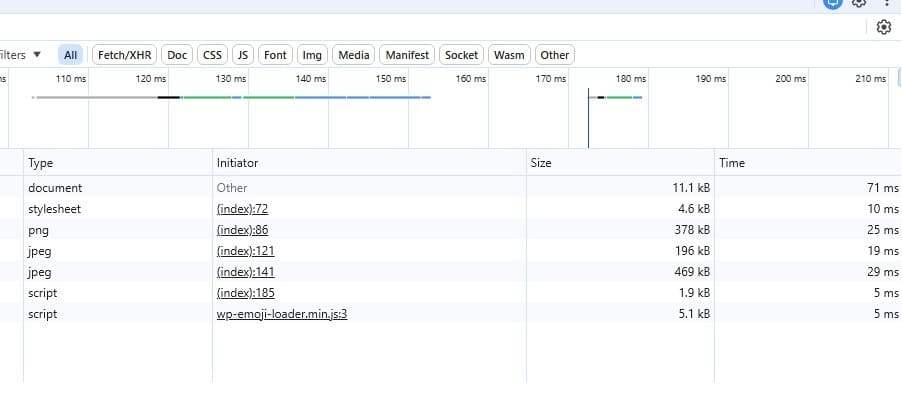Screen dimensions: 902x411
Task: Filter requests by Doc type
Action: point(177,55)
